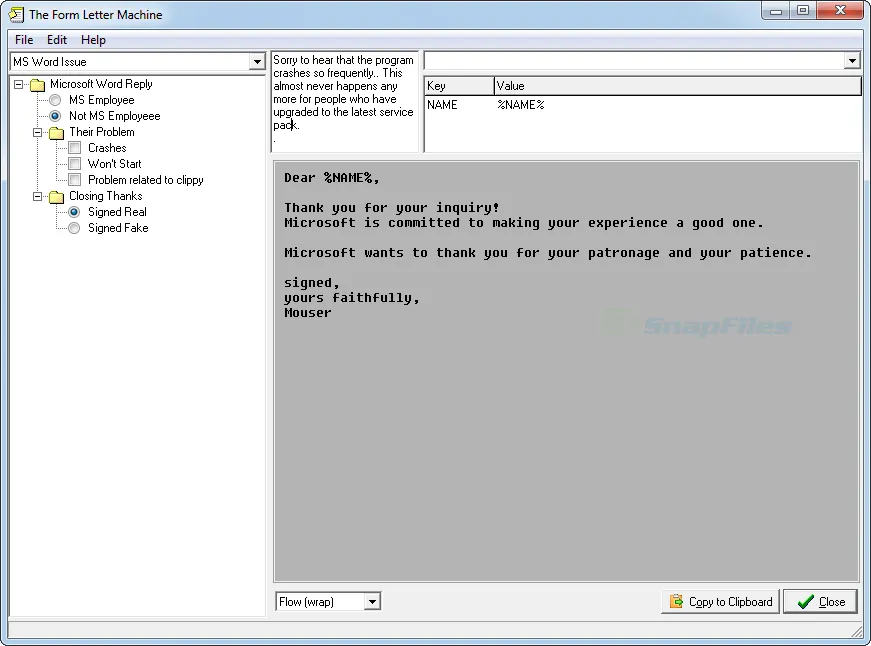Enable Problem related to clippy checkbox
Viewport: 871px width, 646px height.
click(x=75, y=180)
